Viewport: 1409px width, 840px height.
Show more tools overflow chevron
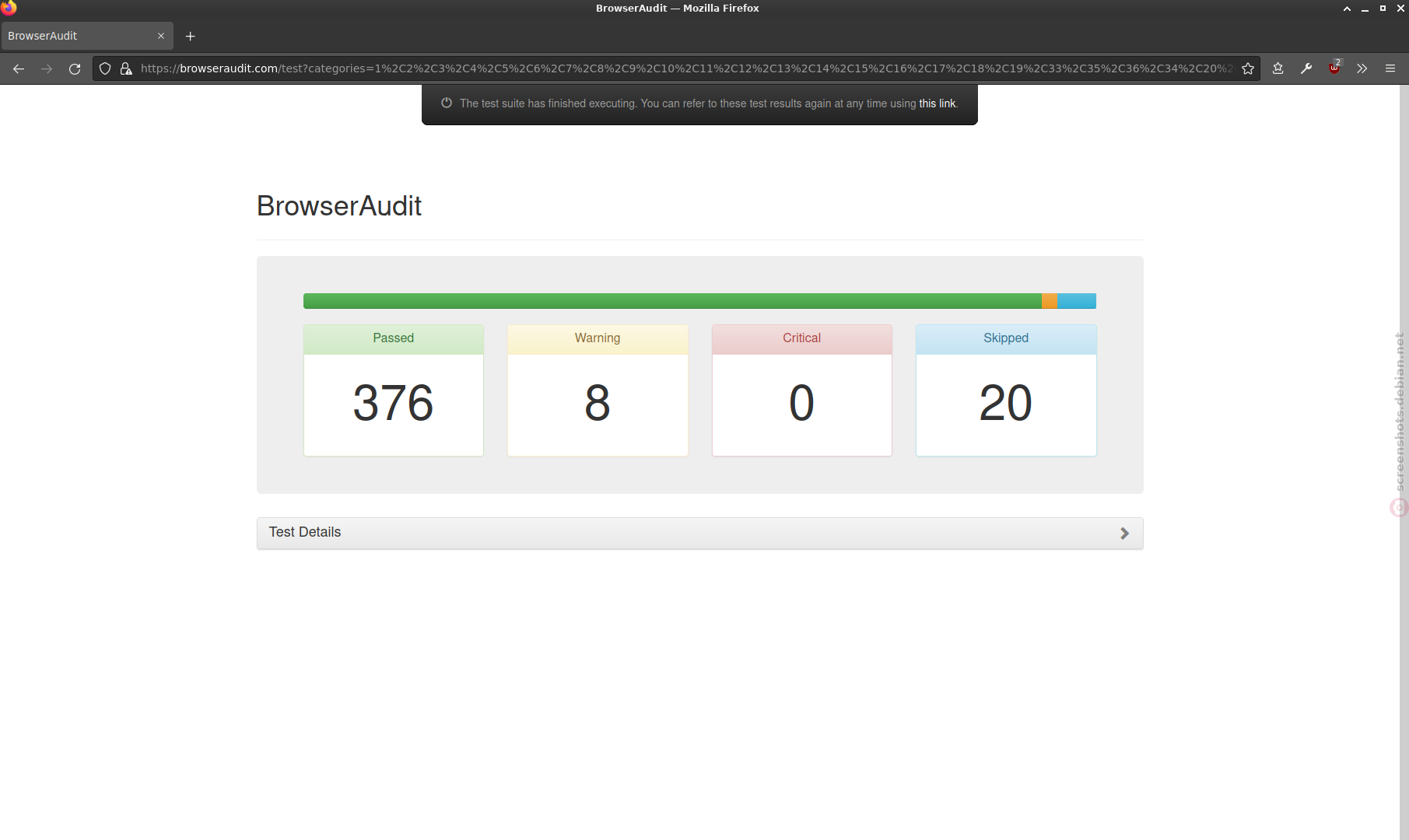pos(1362,68)
